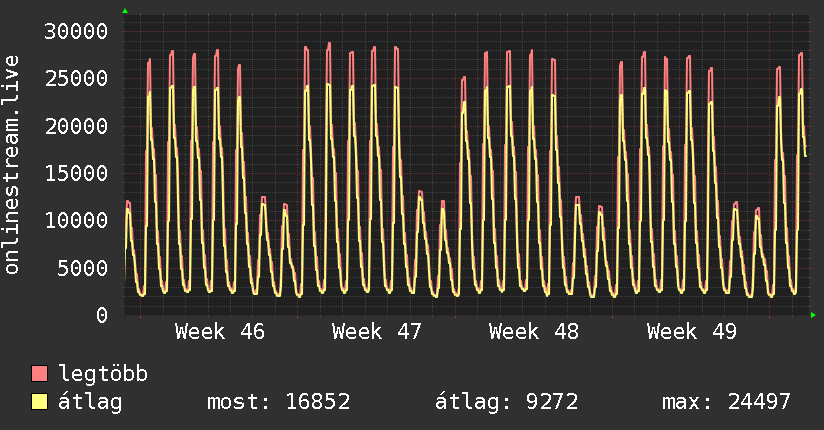Click the 25000 y-axis label
Screen dimensions: 824x430
tap(77, 78)
